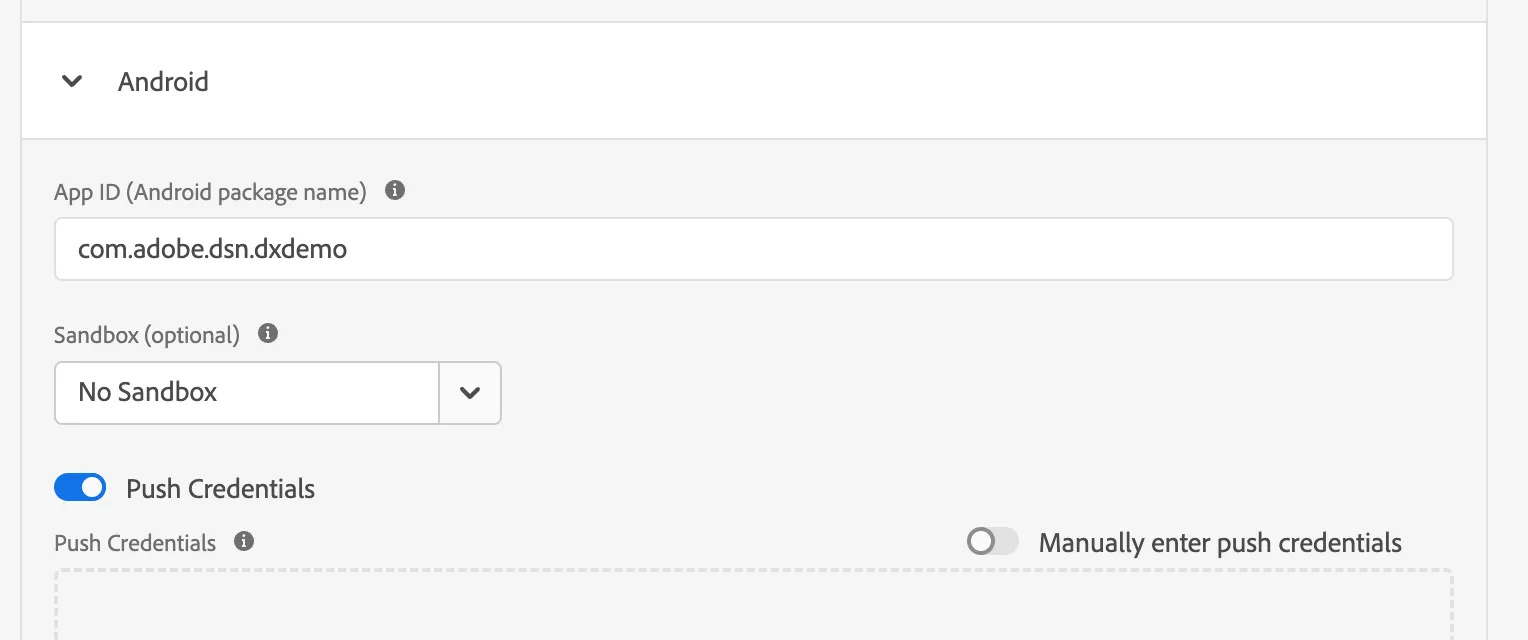Click the Android section title
The width and height of the screenshot is (1528, 640).
[x=163, y=81]
